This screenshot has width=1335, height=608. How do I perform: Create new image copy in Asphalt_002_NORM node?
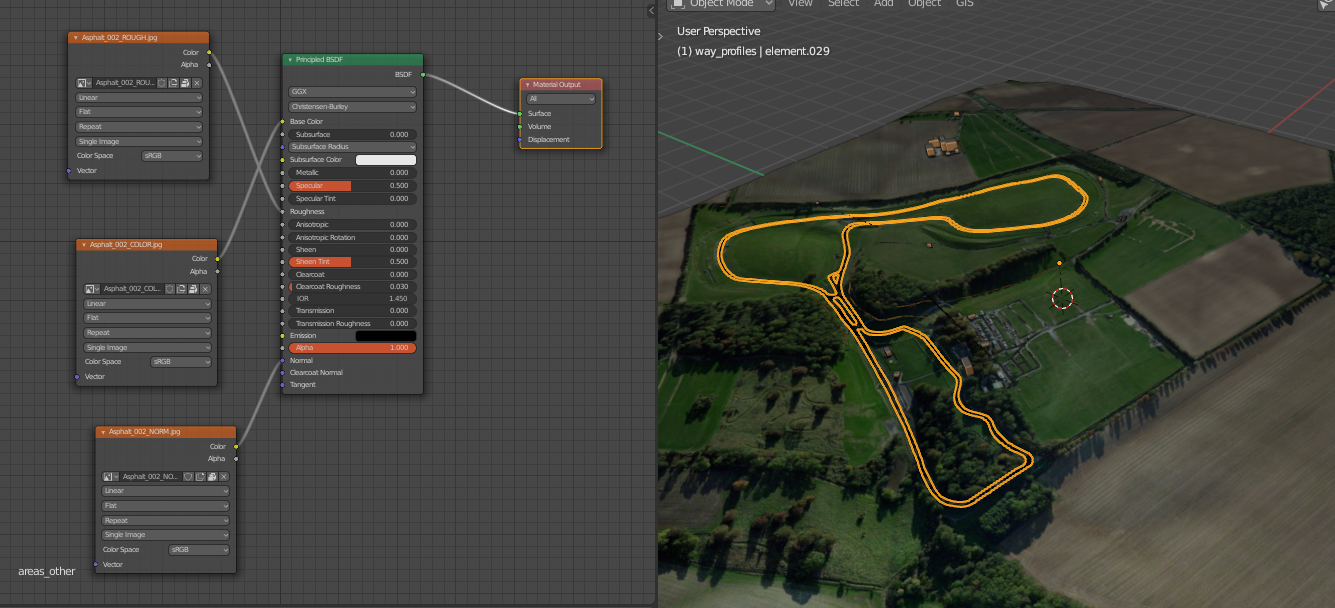(x=200, y=477)
